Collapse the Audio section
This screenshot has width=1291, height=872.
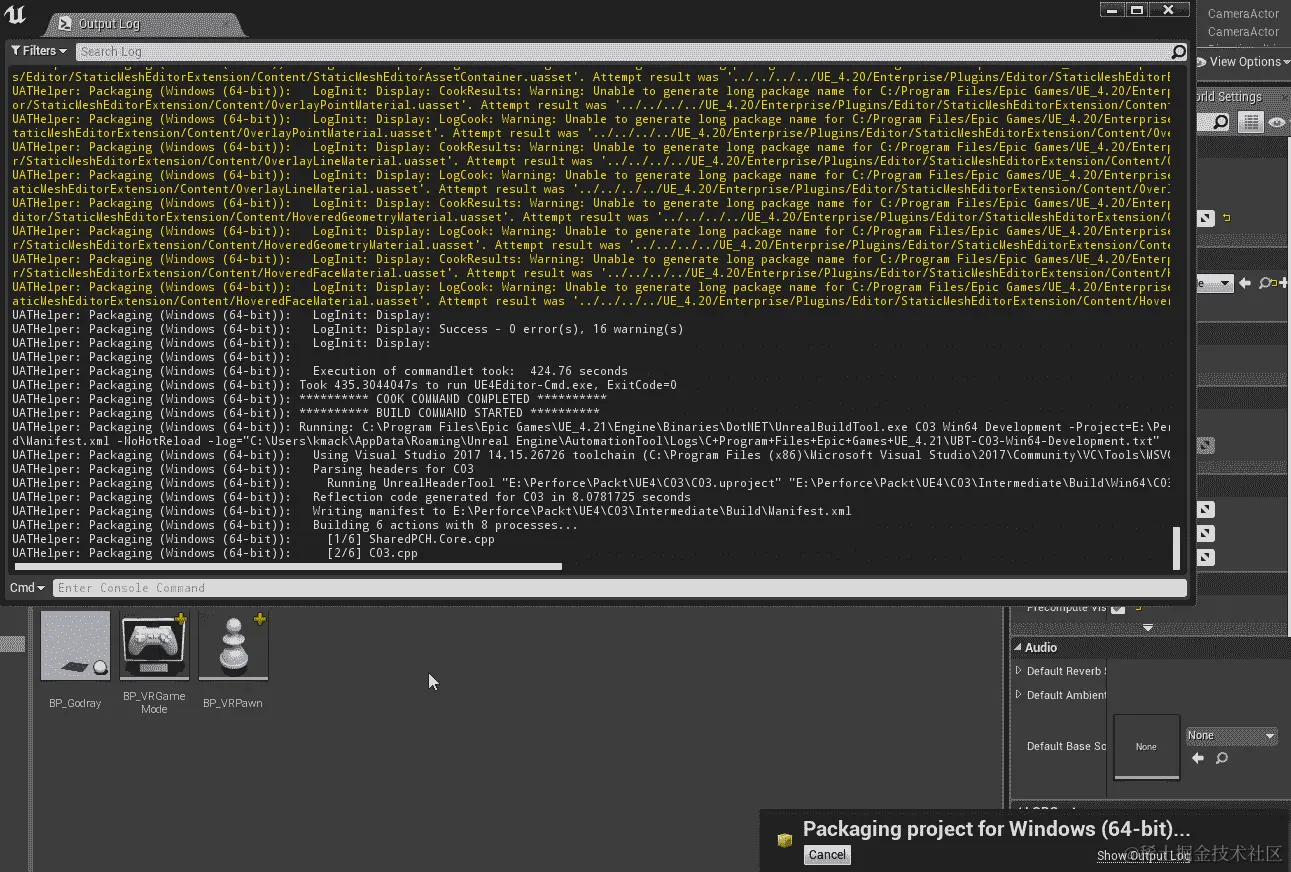tap(1018, 648)
